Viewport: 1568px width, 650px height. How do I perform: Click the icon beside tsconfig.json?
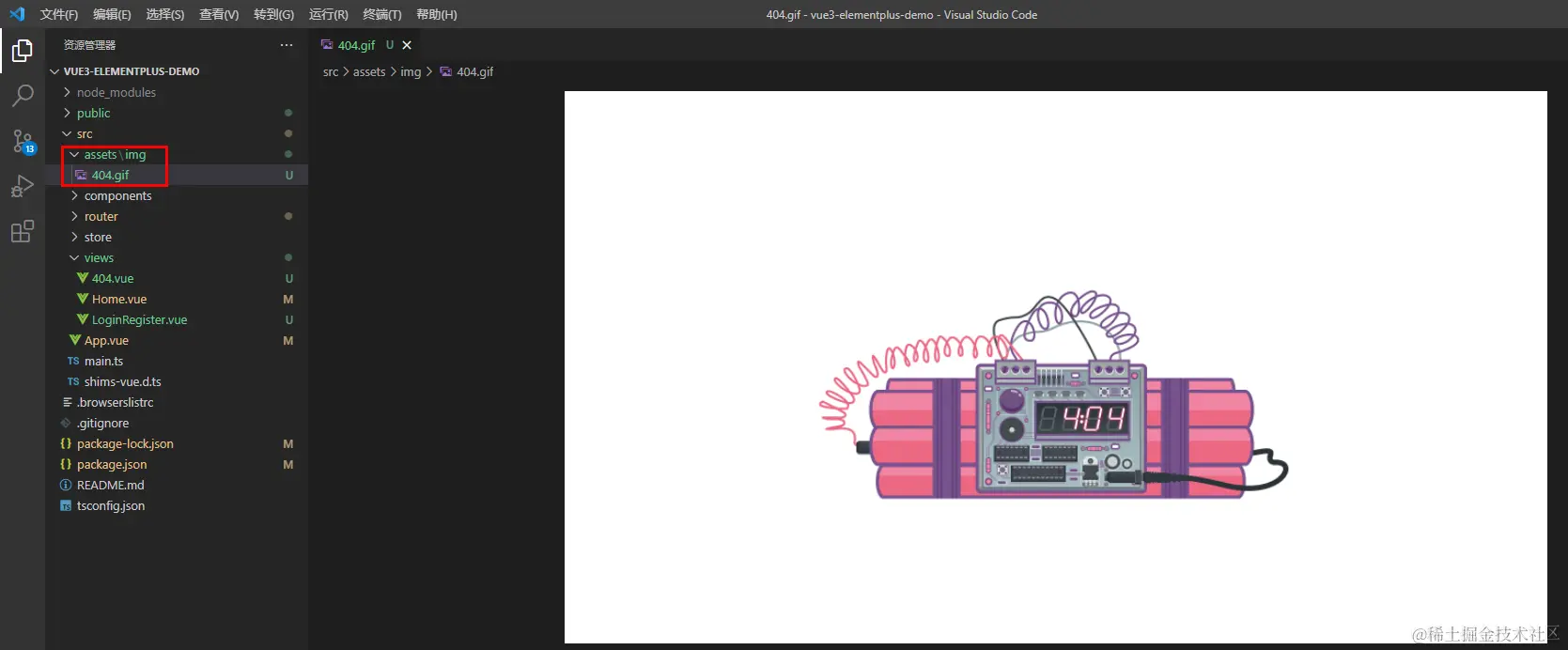click(66, 505)
